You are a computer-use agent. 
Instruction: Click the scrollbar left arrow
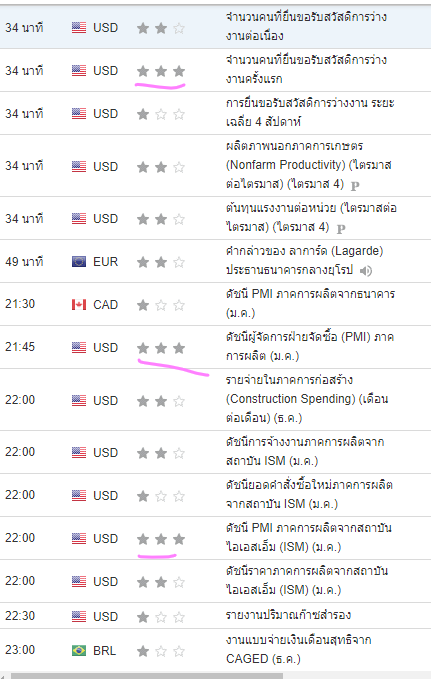(3, 676)
